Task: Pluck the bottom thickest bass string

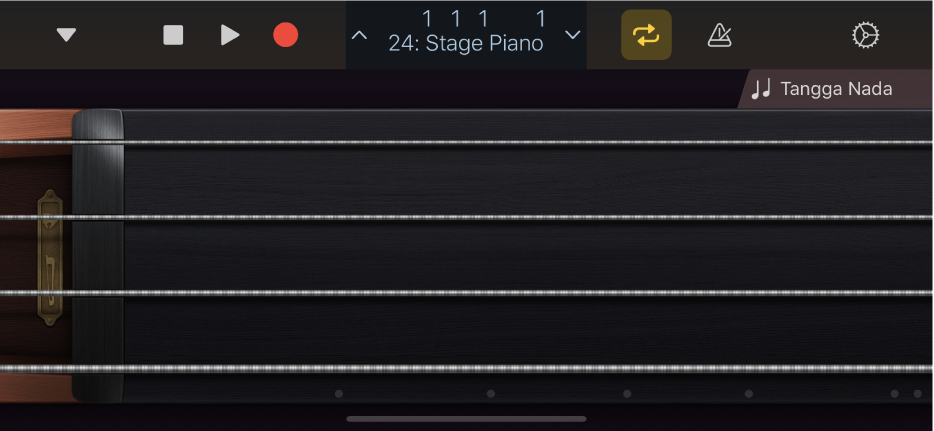Action: [520, 368]
